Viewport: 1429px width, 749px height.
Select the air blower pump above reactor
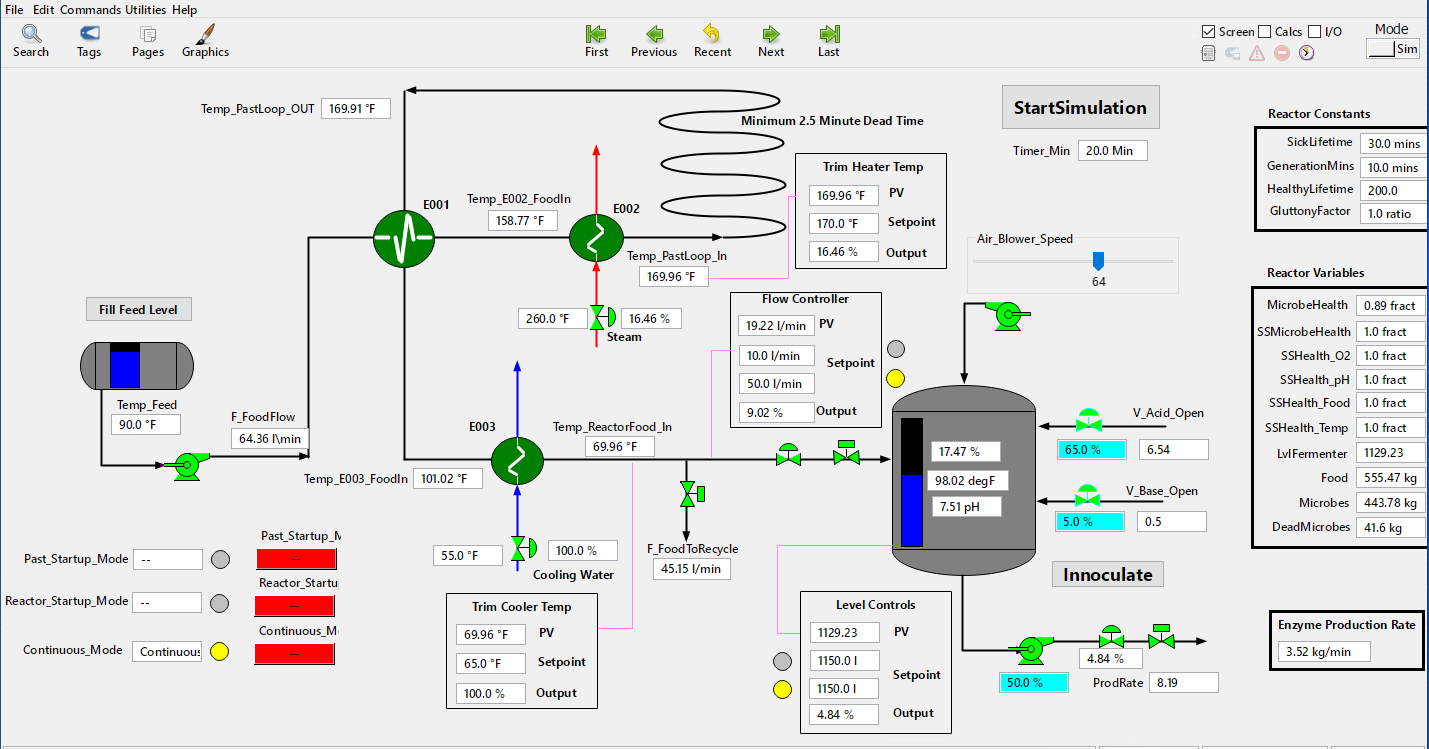pyautogui.click(x=1006, y=315)
